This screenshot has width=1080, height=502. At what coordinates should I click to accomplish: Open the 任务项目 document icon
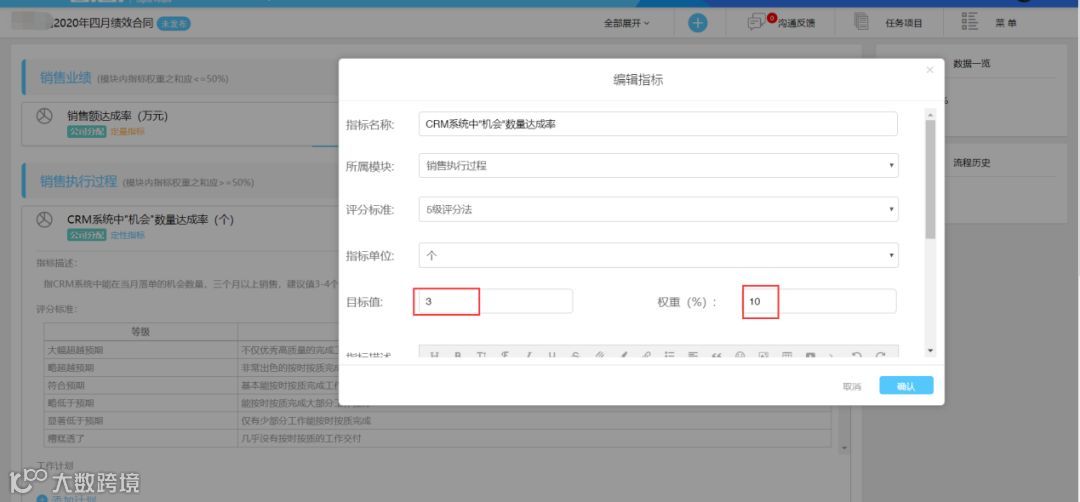point(861,22)
